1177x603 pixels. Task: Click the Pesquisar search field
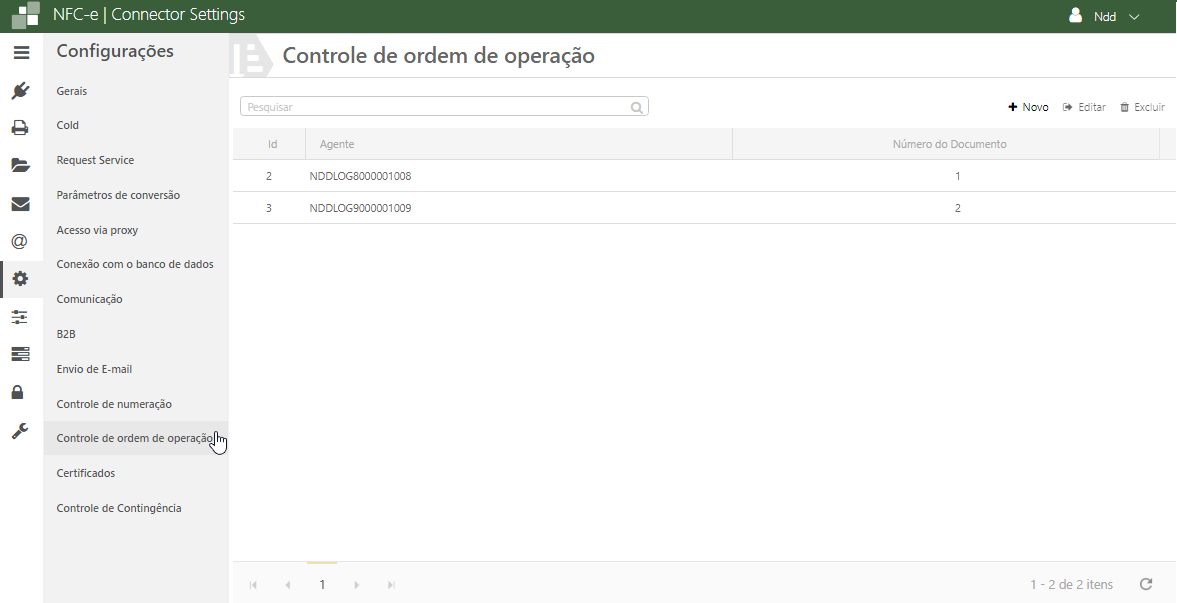click(x=436, y=107)
